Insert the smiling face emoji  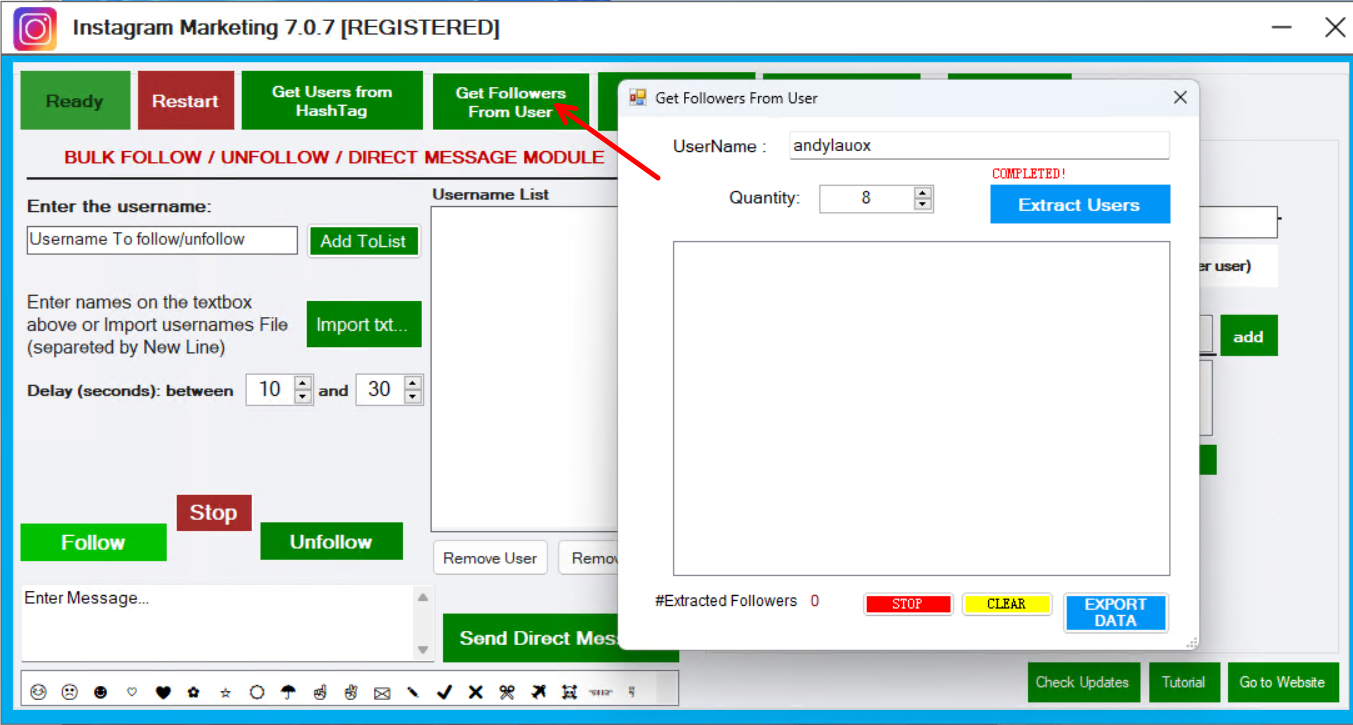[x=39, y=691]
